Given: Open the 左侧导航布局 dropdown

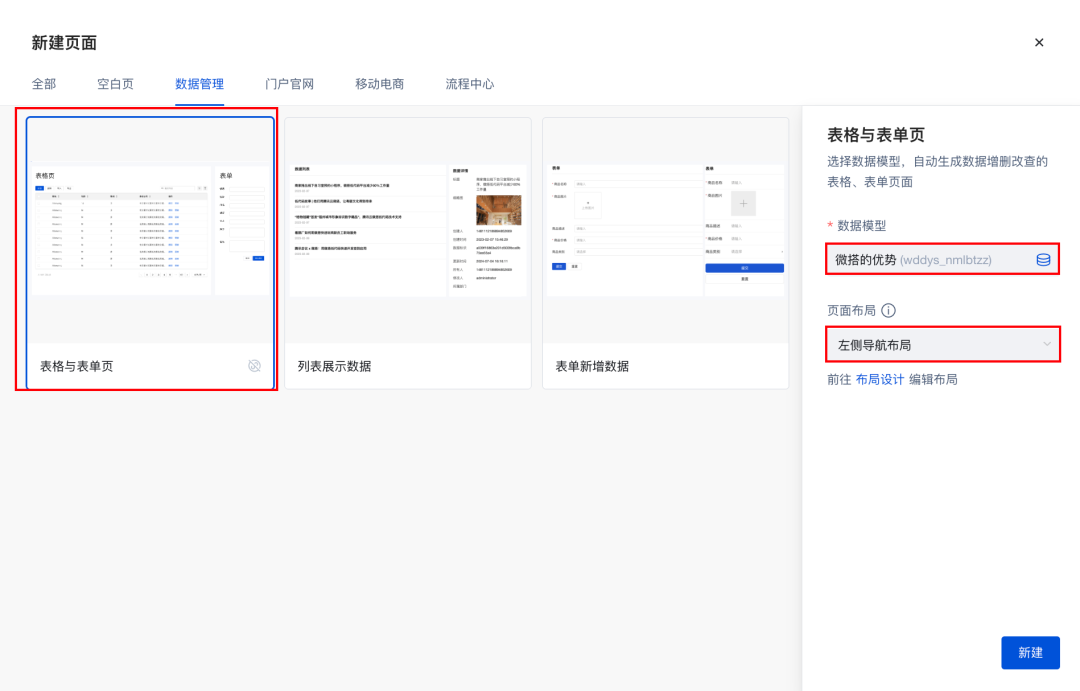Looking at the screenshot, I should 942,344.
